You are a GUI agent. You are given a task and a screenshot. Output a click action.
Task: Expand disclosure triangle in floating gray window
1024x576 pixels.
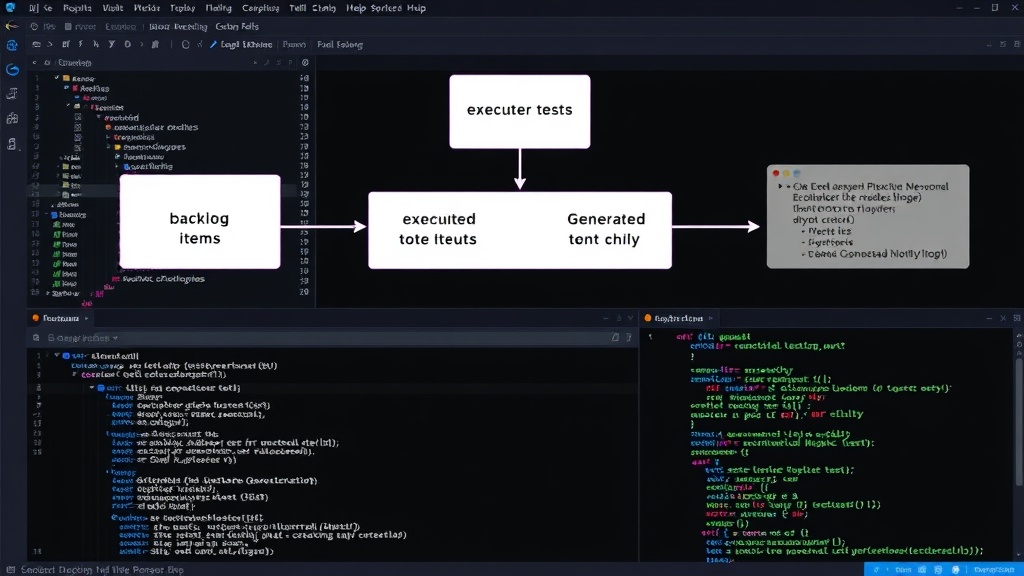tap(780, 187)
